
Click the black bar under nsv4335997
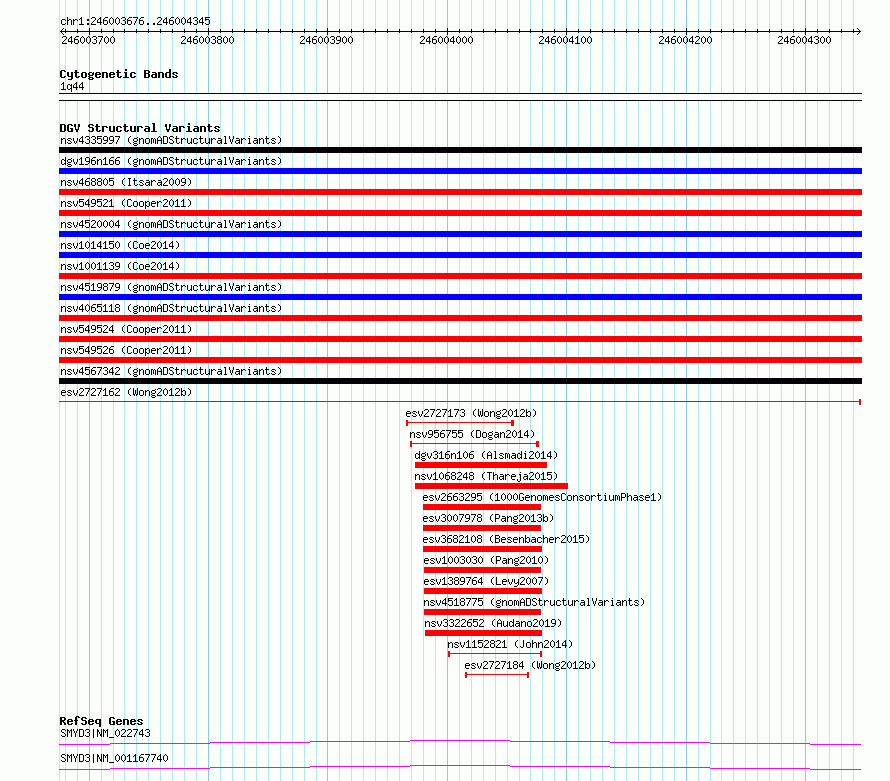point(460,150)
